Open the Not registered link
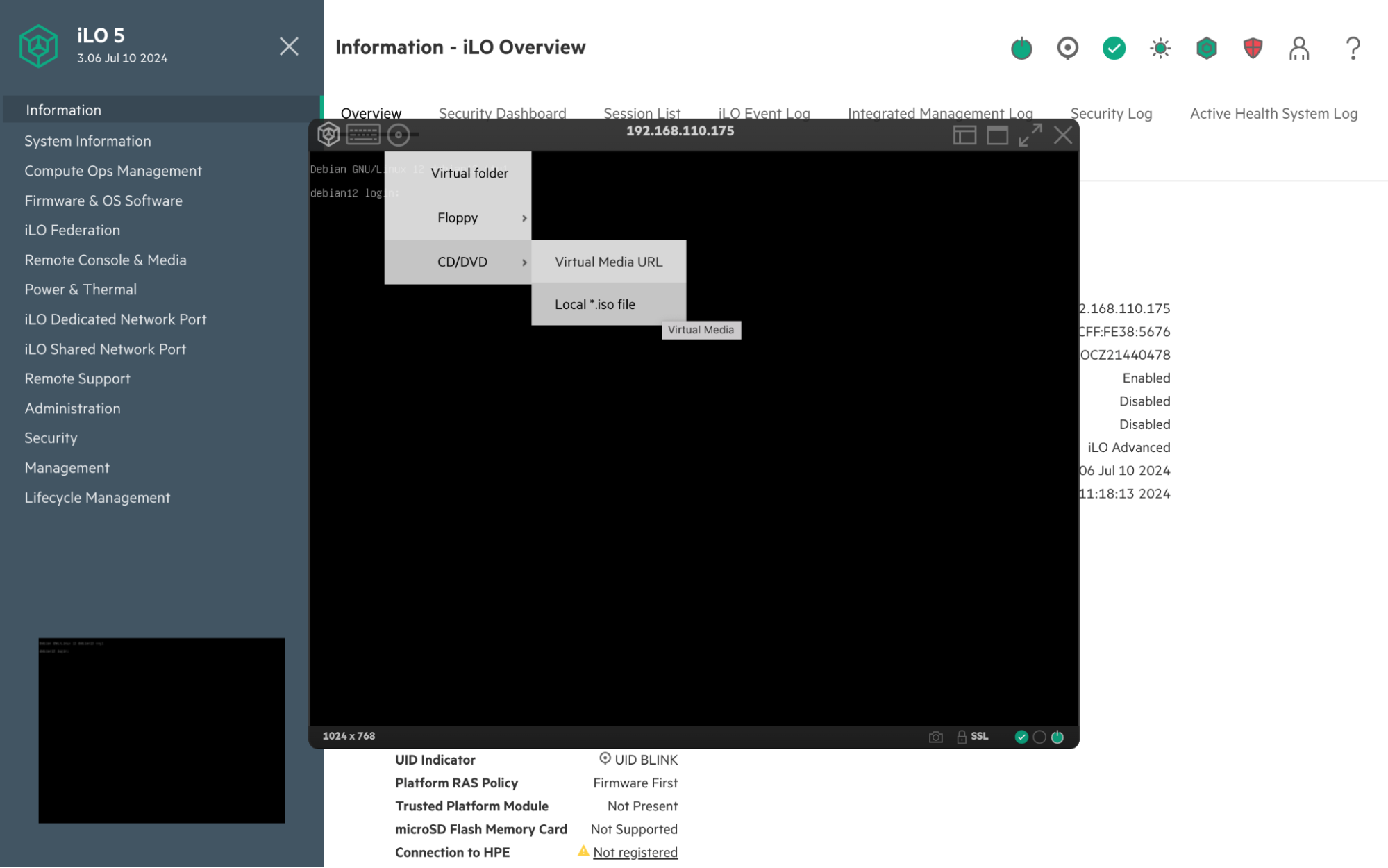Image resolution: width=1388 pixels, height=868 pixels. point(635,852)
